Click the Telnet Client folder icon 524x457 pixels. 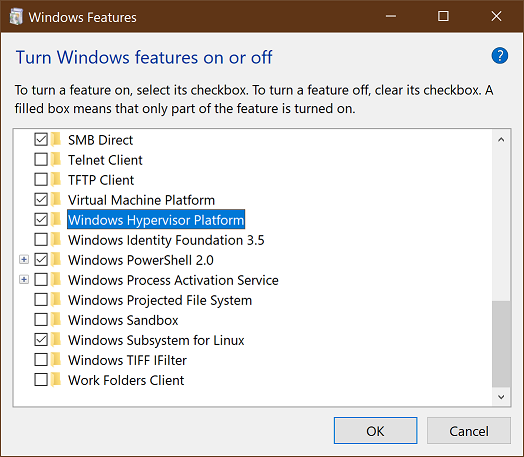click(x=56, y=160)
